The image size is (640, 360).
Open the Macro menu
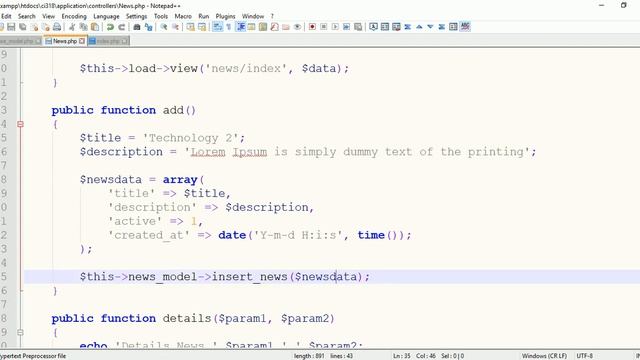pyautogui.click(x=183, y=16)
